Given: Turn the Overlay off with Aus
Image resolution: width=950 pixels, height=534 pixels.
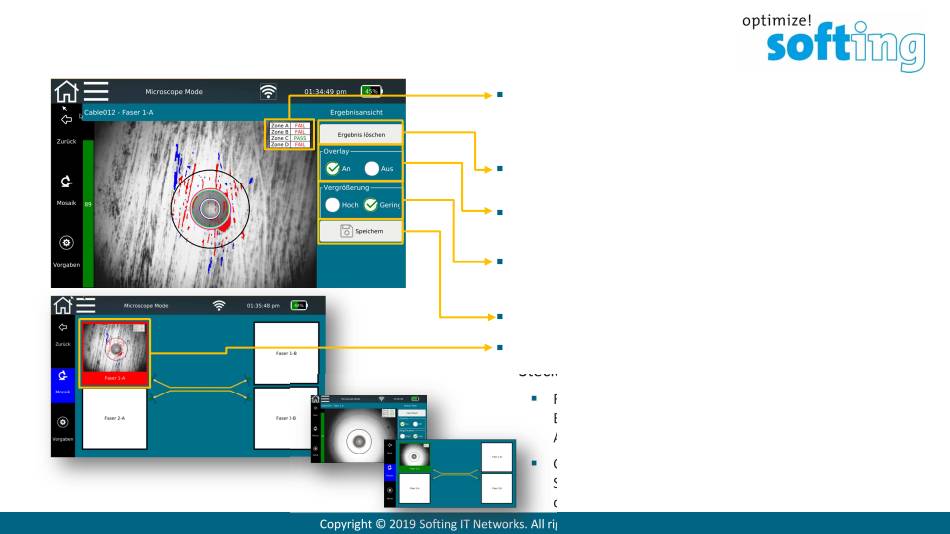Looking at the screenshot, I should point(372,169).
